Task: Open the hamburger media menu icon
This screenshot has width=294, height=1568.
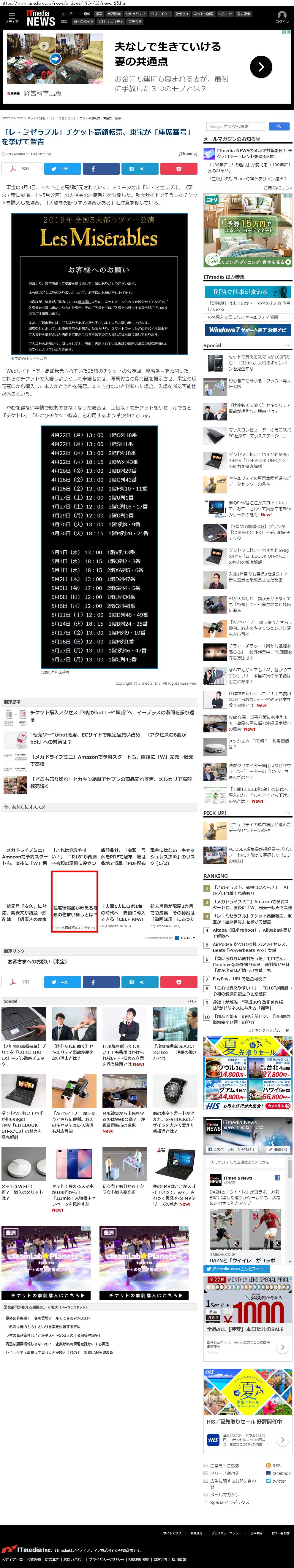Action: 12,15
